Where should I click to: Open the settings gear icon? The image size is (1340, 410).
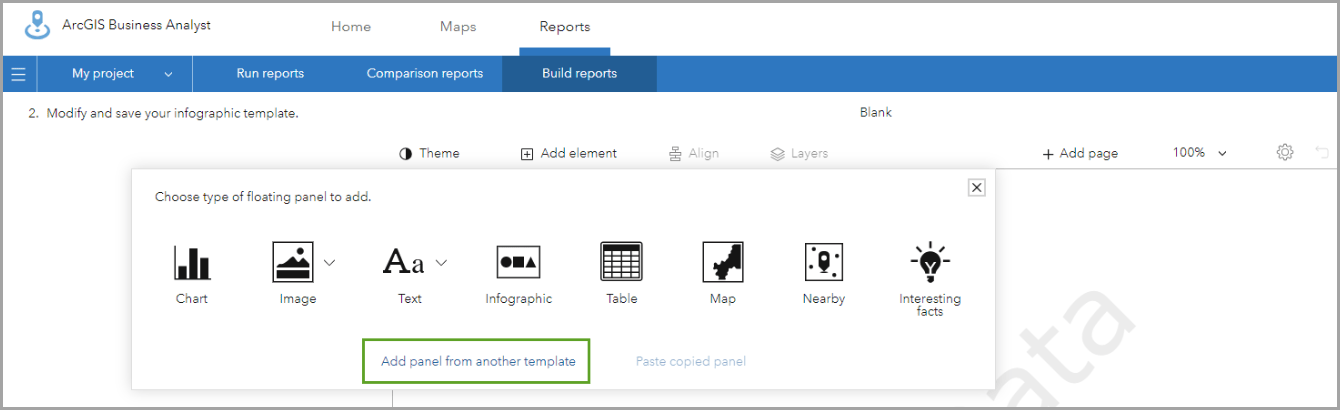(x=1285, y=153)
